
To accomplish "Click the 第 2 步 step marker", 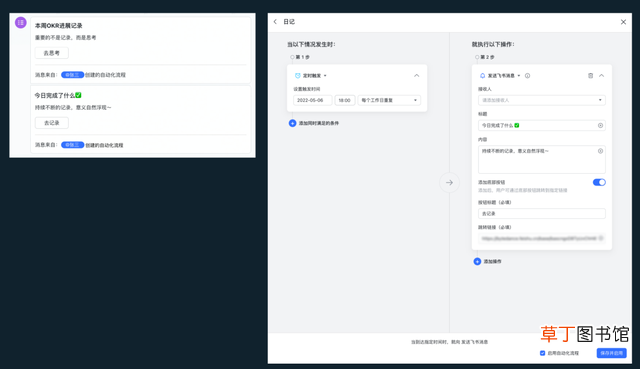I will click(485, 57).
